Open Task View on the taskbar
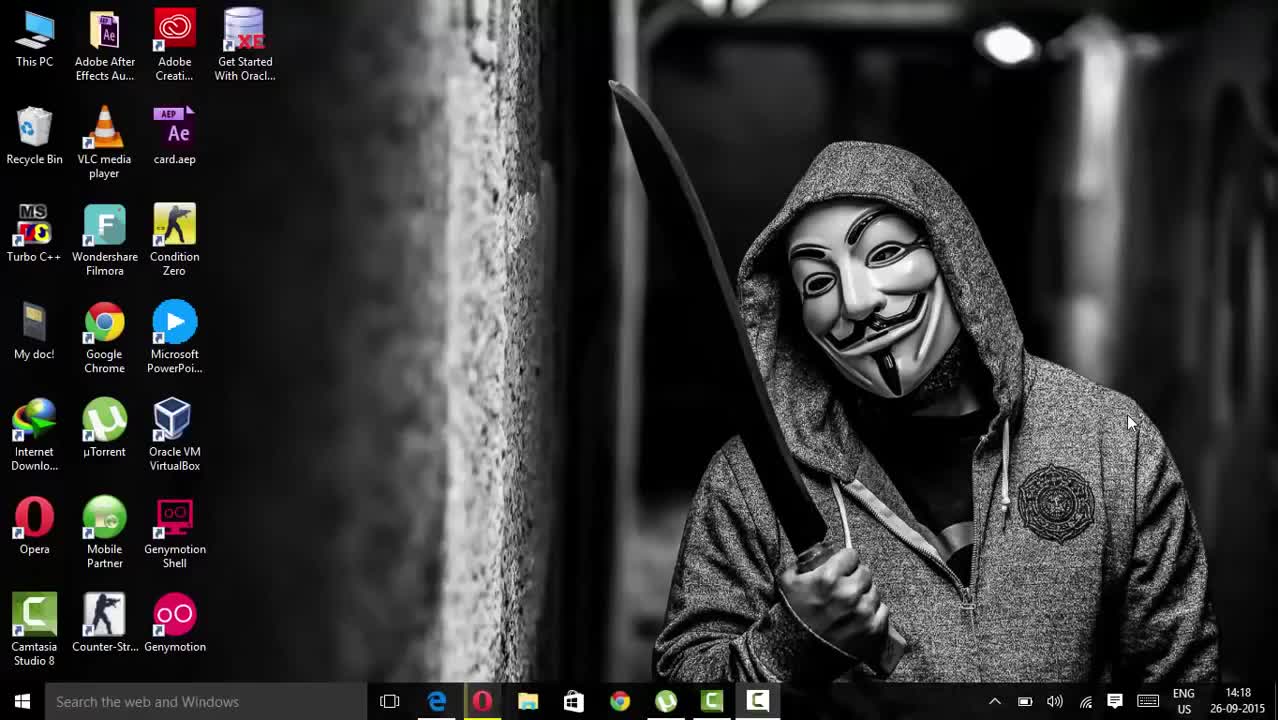The height and width of the screenshot is (720, 1278). pyautogui.click(x=390, y=701)
